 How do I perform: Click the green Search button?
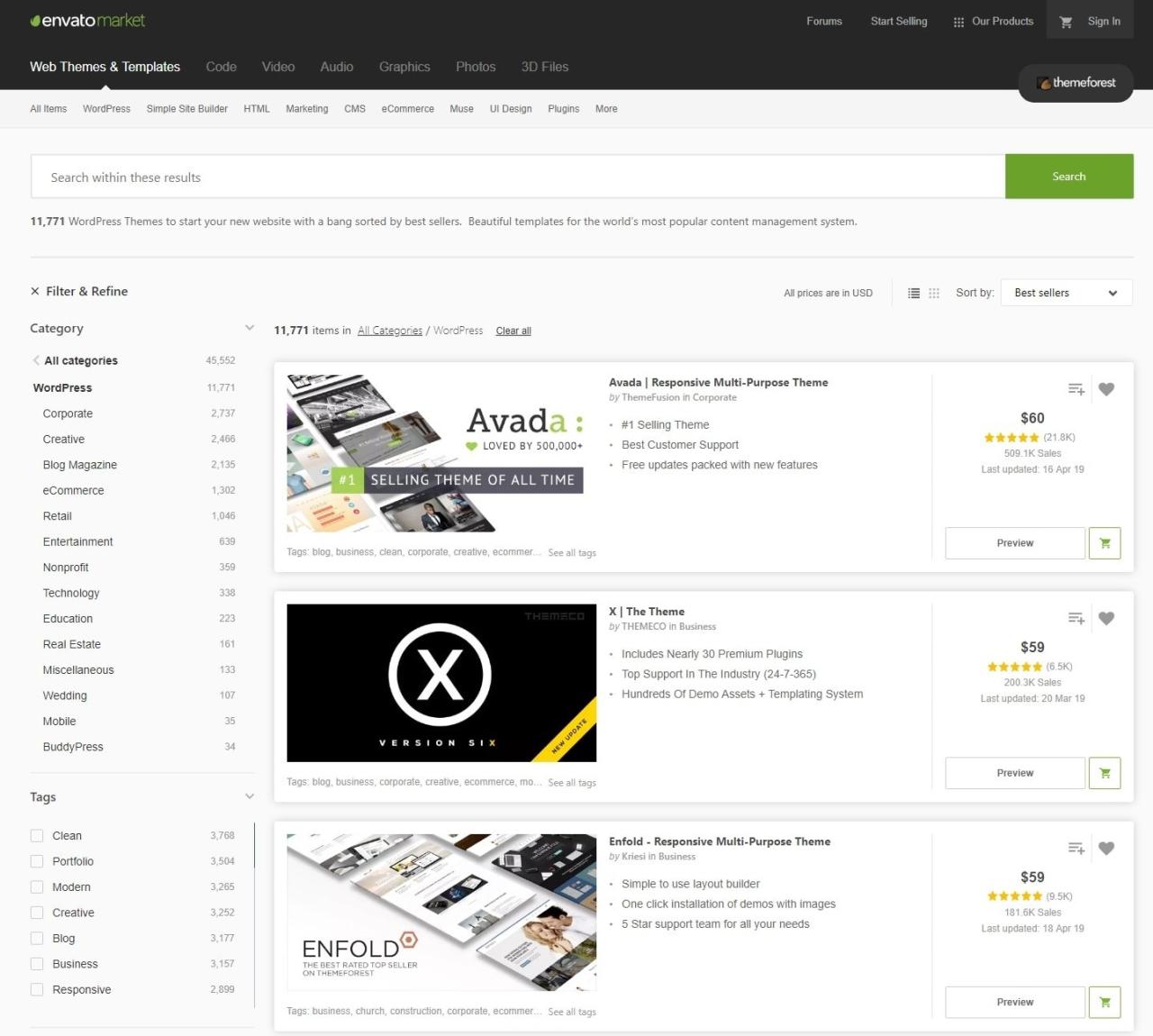coord(1069,177)
